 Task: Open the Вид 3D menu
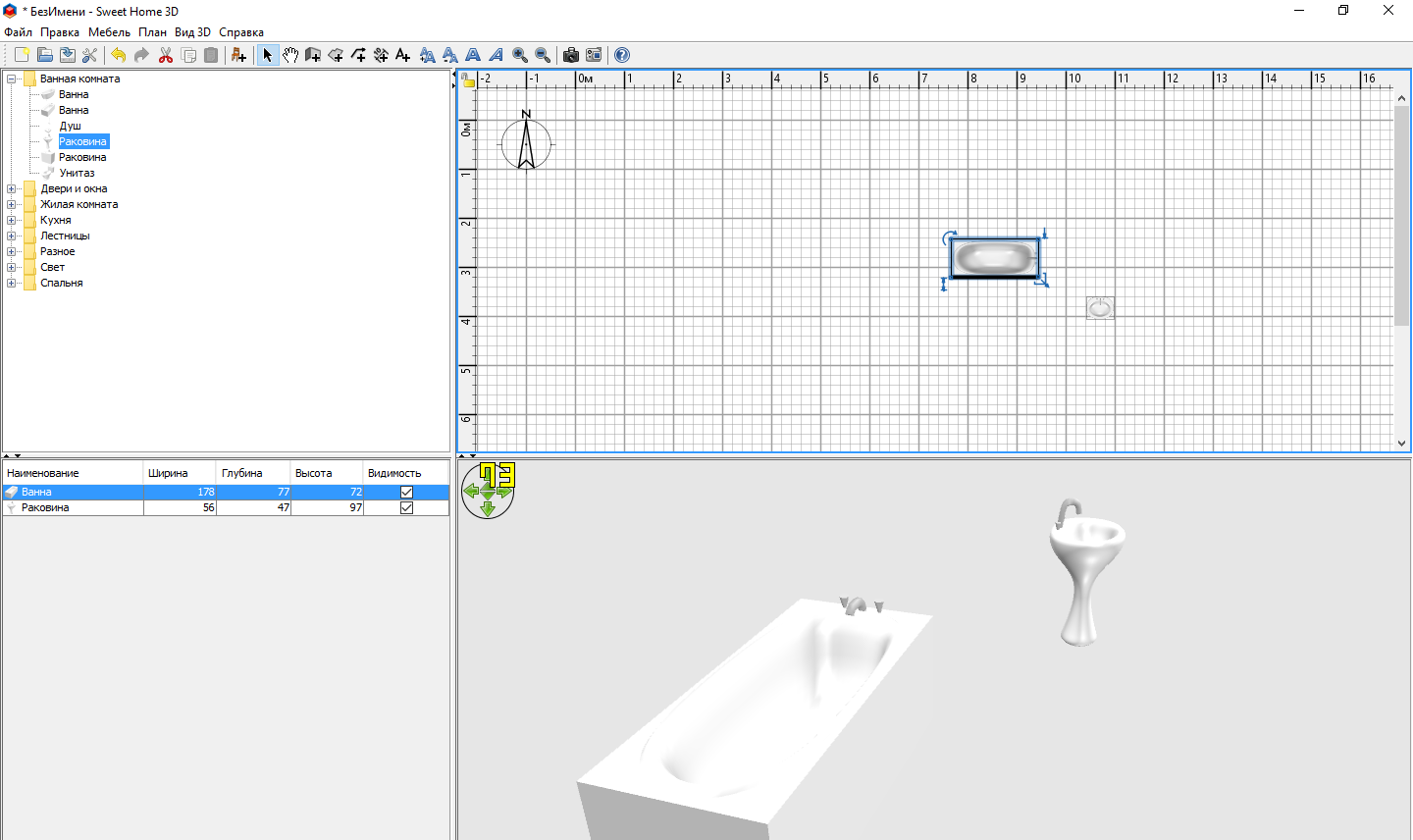(192, 32)
